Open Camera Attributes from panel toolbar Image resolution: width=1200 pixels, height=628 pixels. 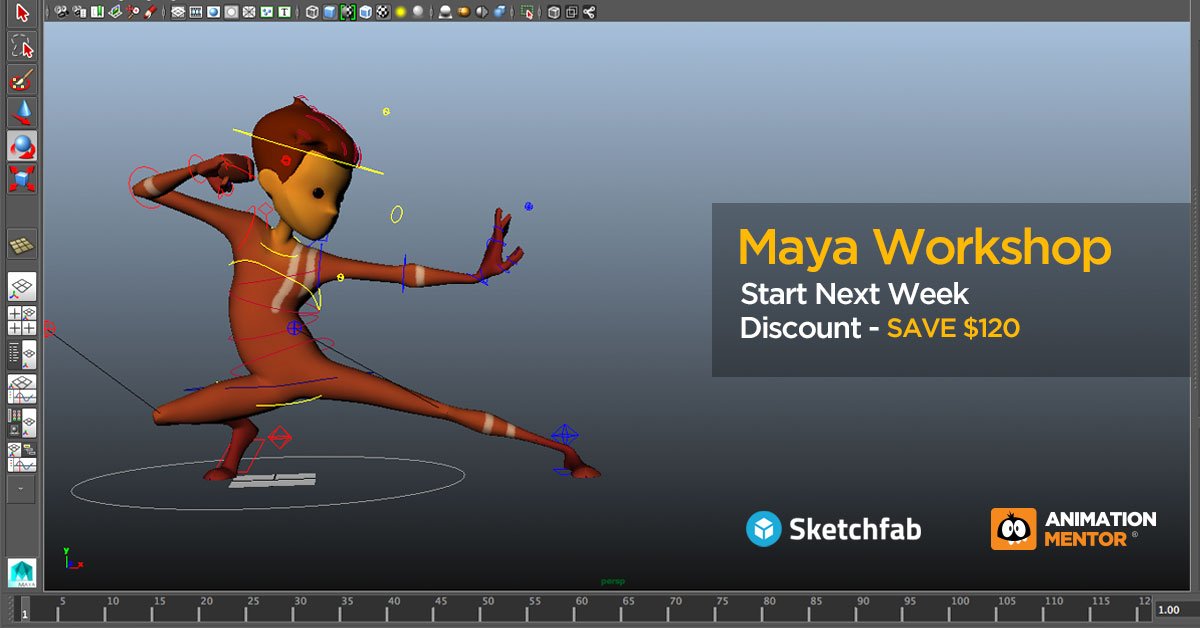click(x=79, y=12)
